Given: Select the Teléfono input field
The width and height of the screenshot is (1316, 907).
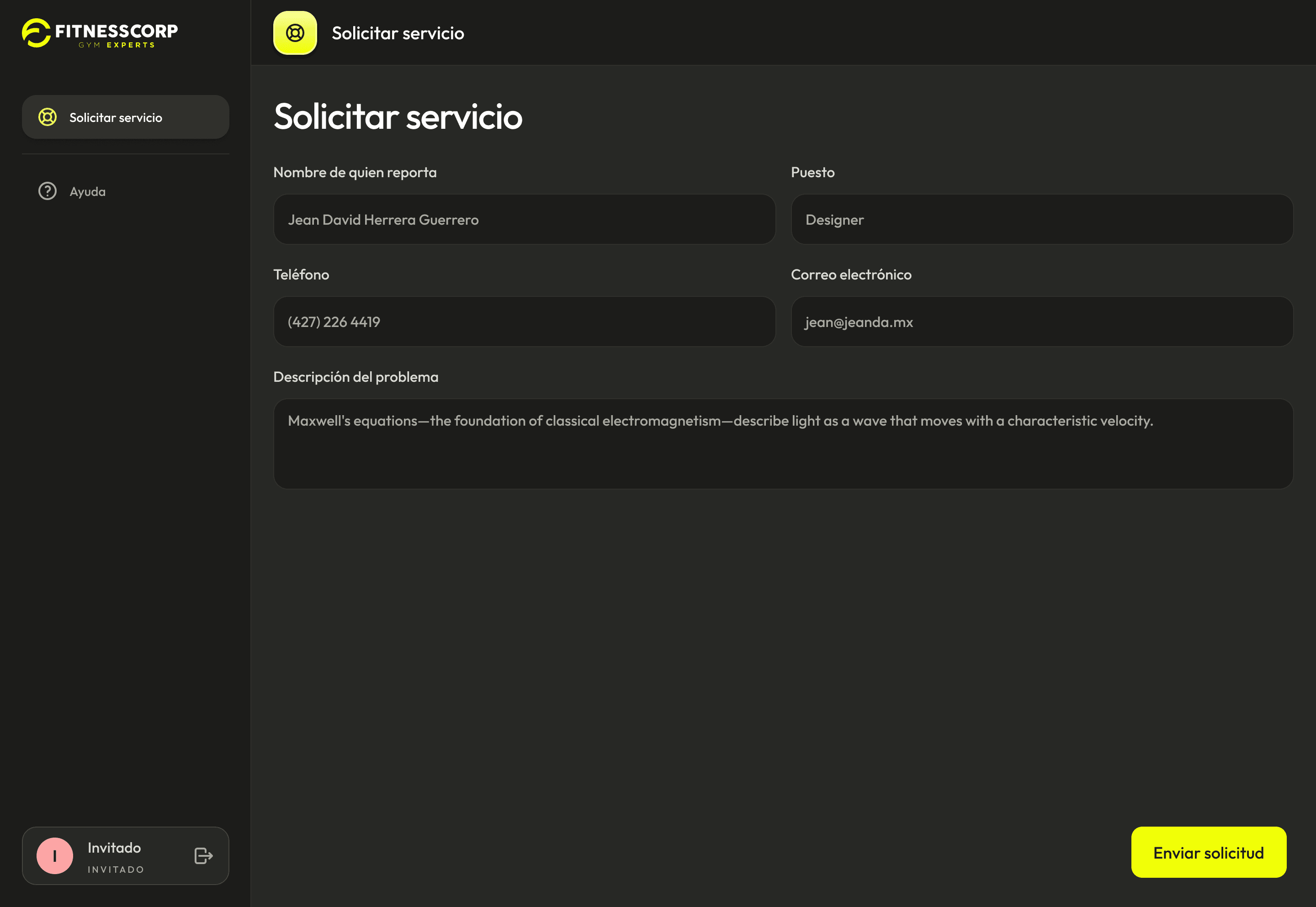Looking at the screenshot, I should pos(524,322).
